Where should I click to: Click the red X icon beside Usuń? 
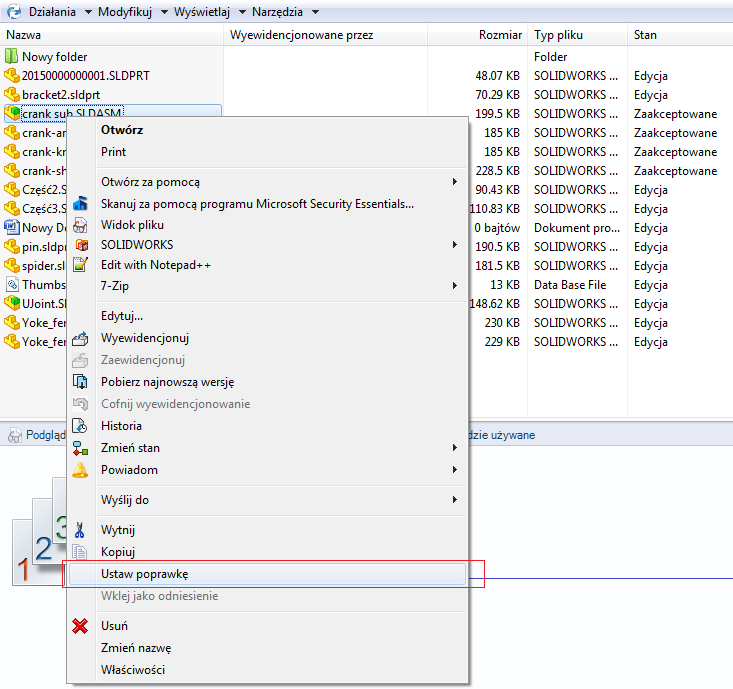(x=81, y=626)
